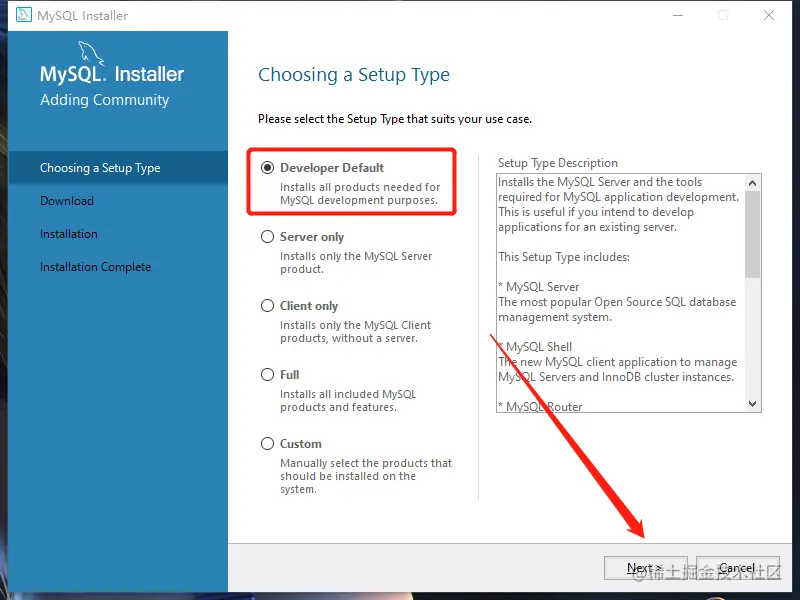Click 'Installs only the MySQL Client products' text

[x=356, y=332]
